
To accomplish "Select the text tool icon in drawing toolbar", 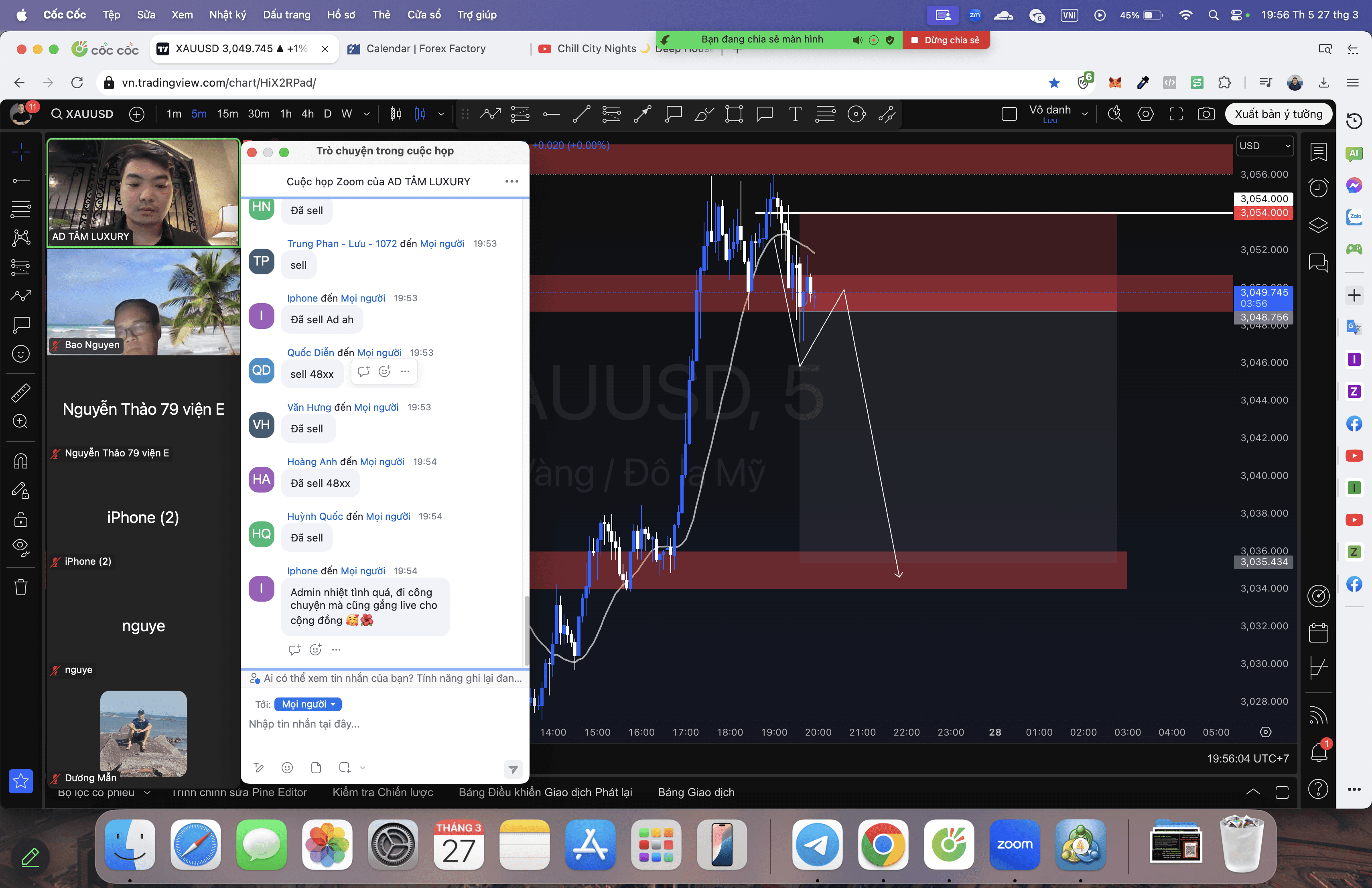I will (795, 114).
